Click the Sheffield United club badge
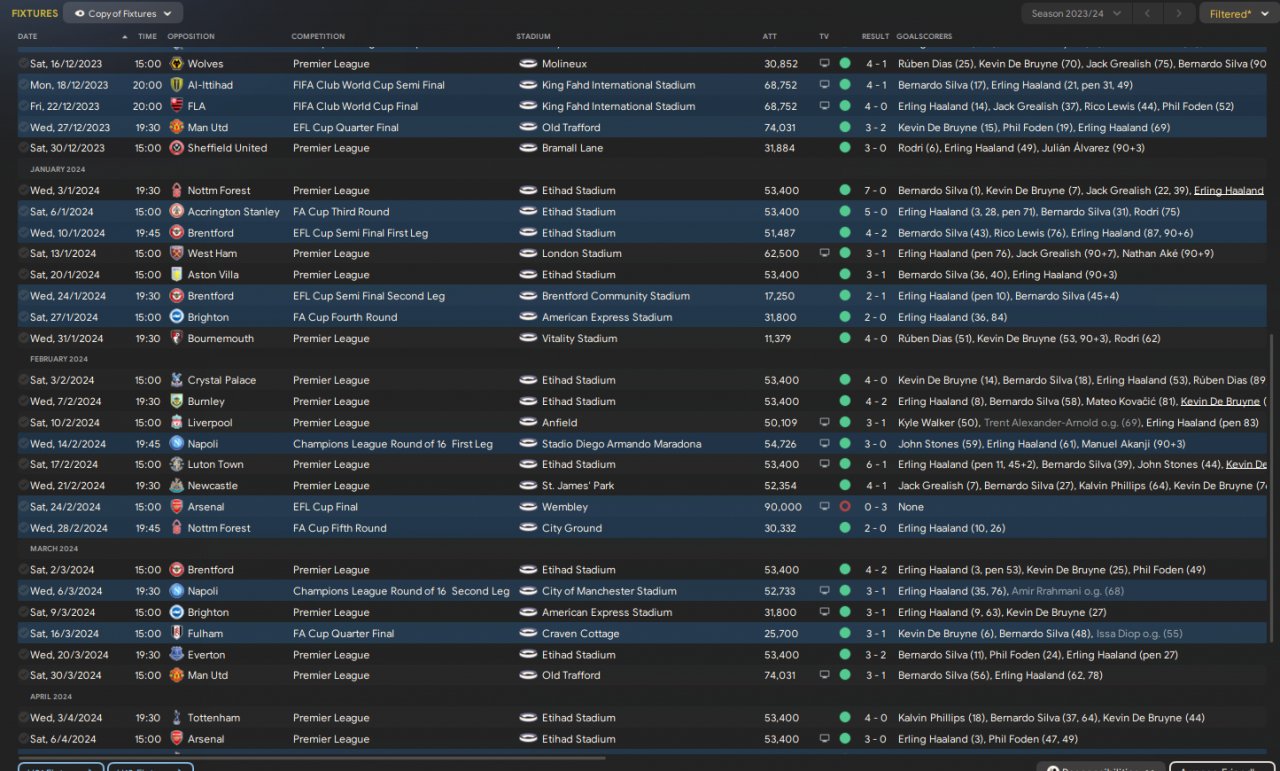The width and height of the screenshot is (1280, 771). [177, 148]
